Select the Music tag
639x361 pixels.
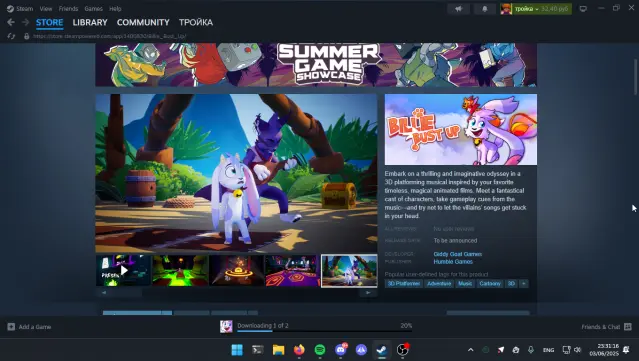465,284
